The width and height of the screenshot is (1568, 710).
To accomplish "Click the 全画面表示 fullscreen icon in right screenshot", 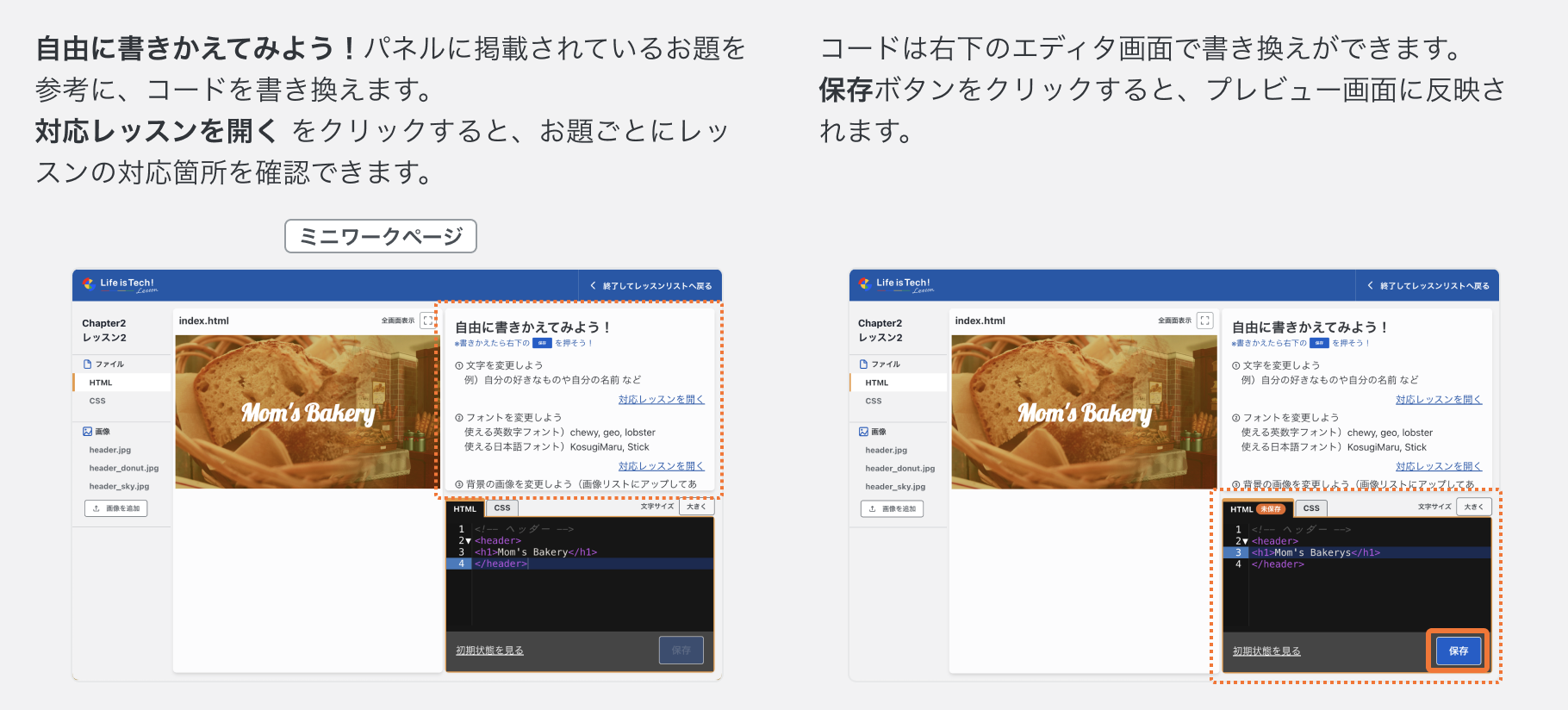I will 1204,321.
